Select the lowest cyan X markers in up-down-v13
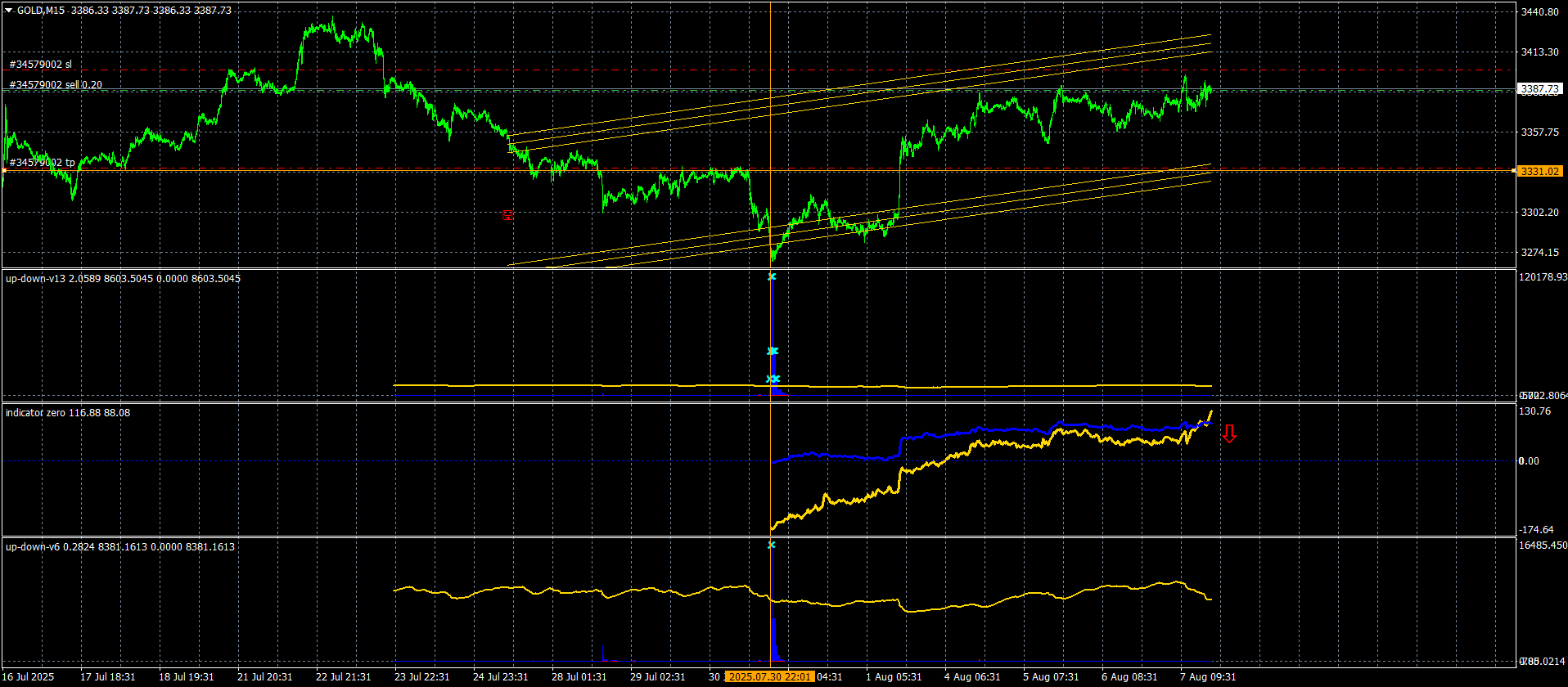Screen dimensions: 1568x687 (x=773, y=379)
